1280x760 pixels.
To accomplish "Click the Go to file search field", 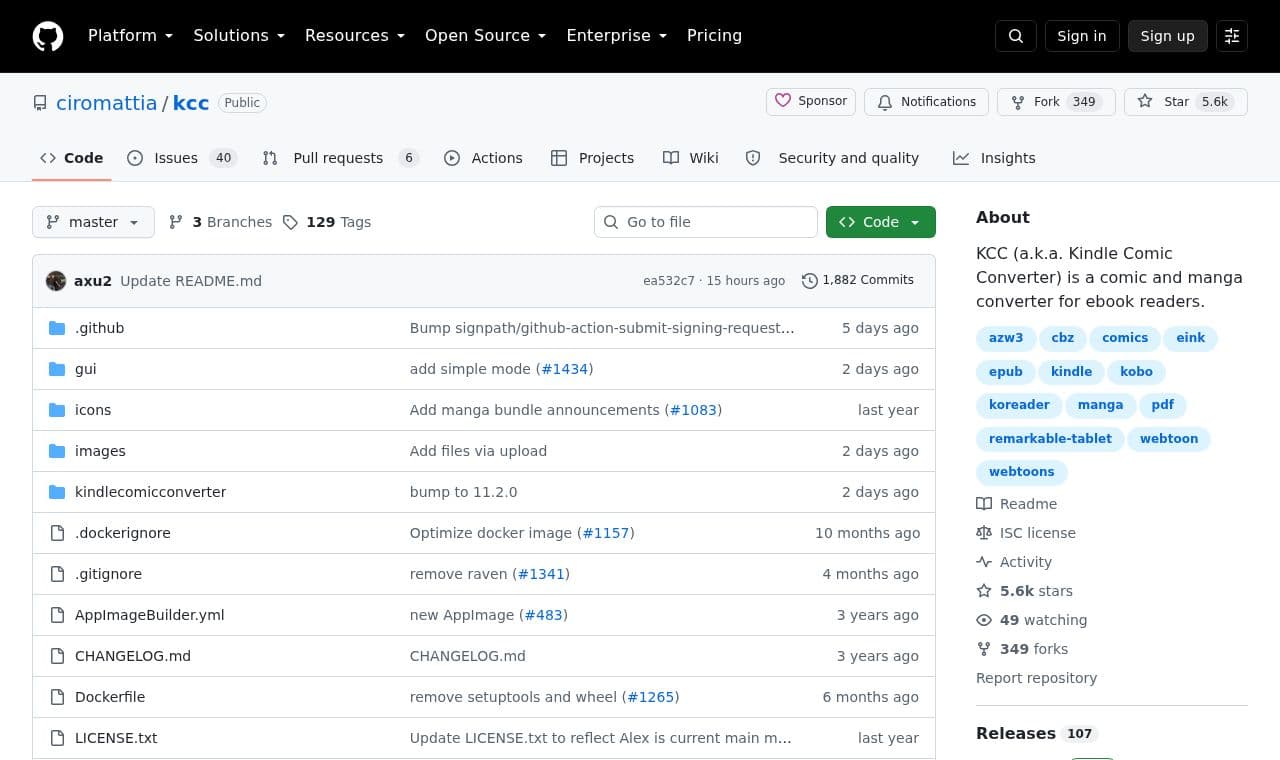I will pyautogui.click(x=706, y=222).
